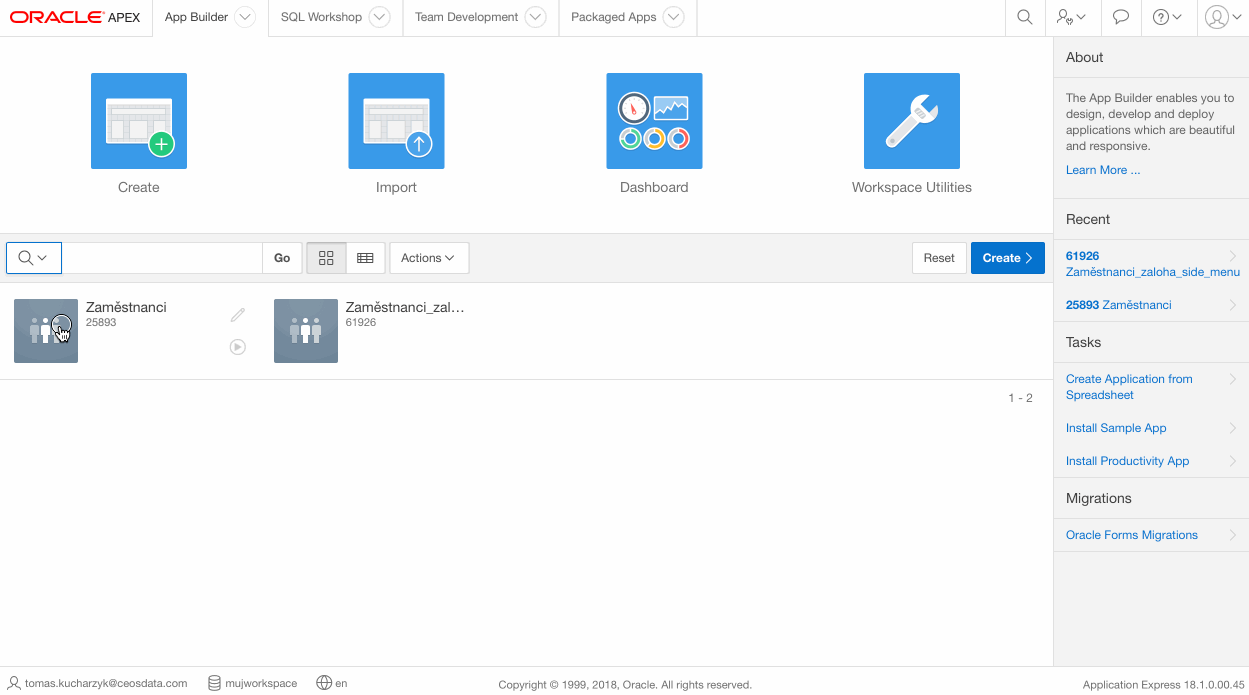This screenshot has height=695, width=1249.
Task: Open the search column selector dropdown
Action: click(x=33, y=258)
